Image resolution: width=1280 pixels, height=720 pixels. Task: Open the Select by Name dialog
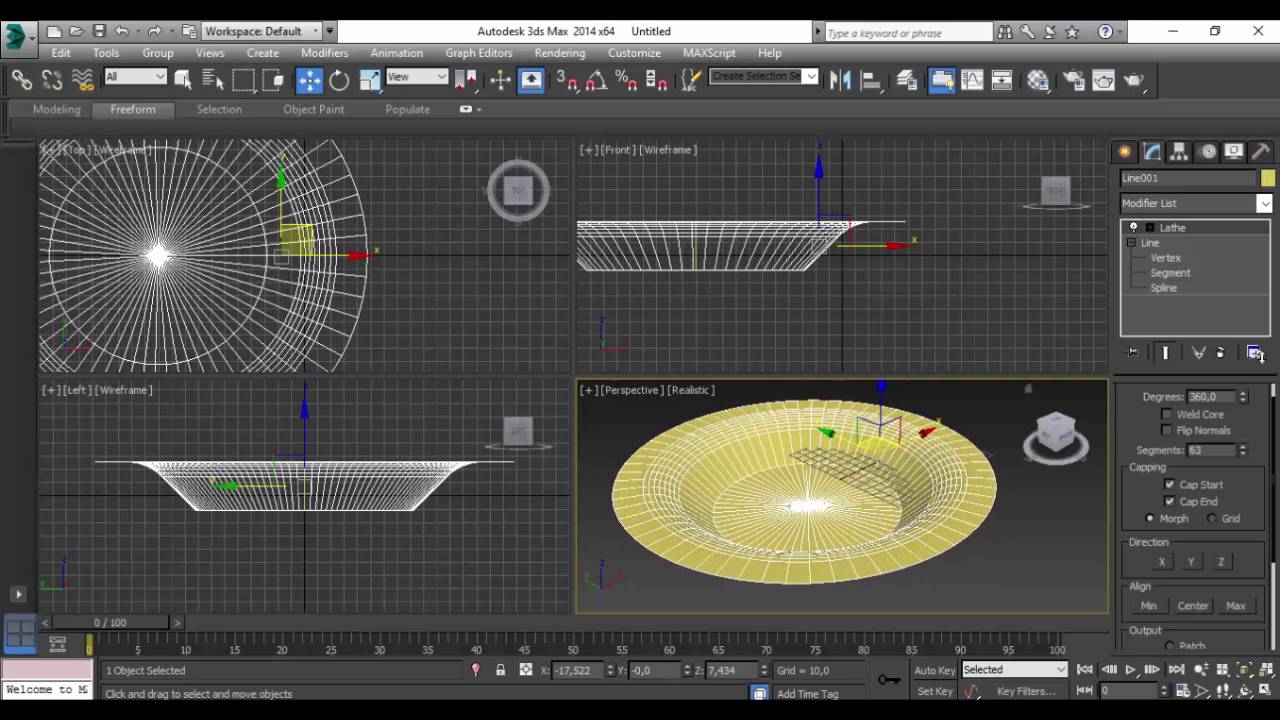tap(213, 80)
